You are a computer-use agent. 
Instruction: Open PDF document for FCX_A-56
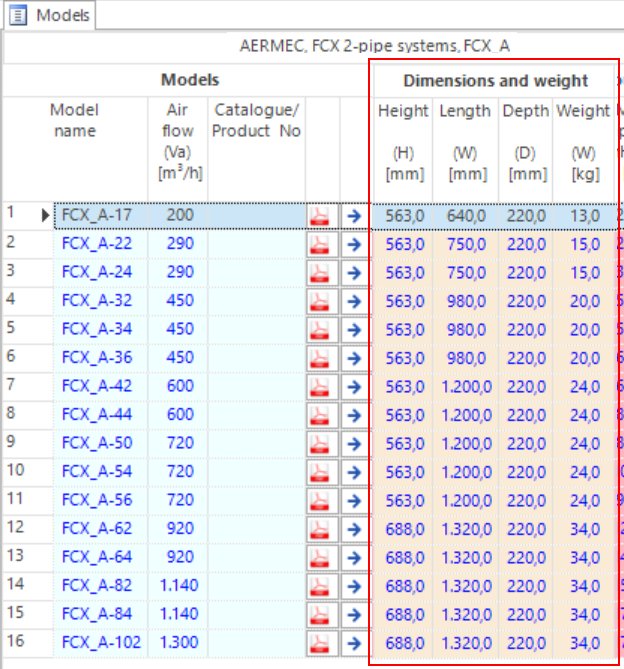(321, 499)
